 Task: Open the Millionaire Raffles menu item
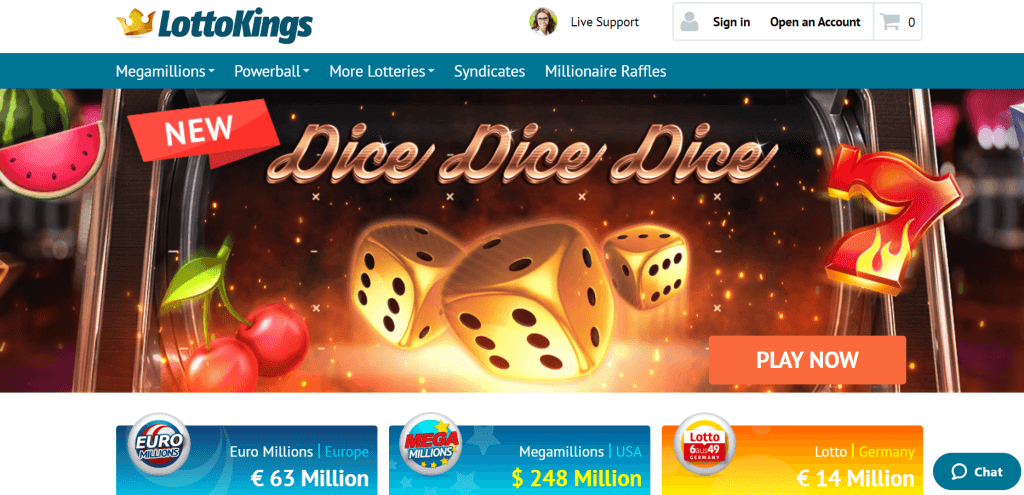[605, 71]
